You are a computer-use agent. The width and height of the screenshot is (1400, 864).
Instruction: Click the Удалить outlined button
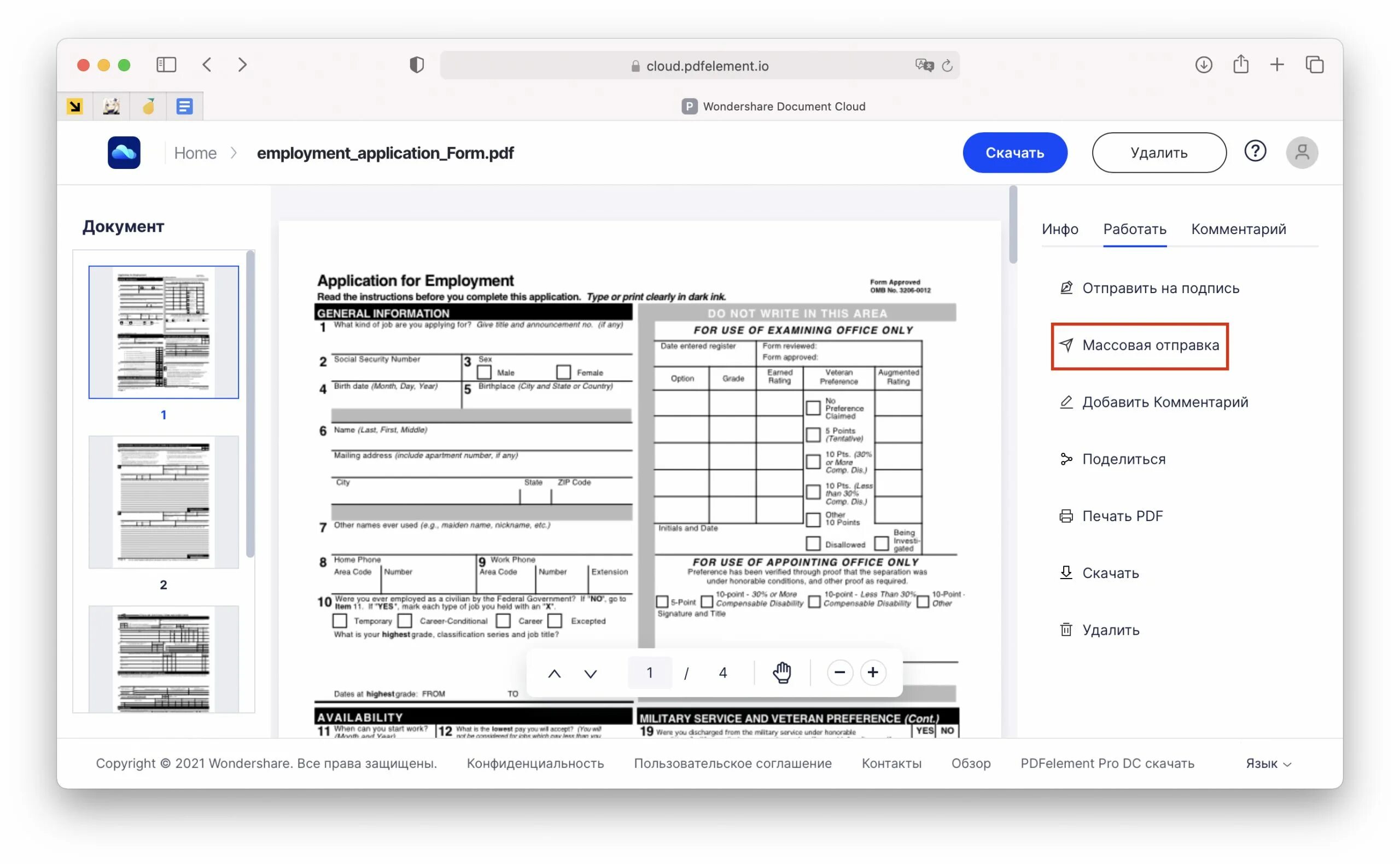[x=1158, y=153]
